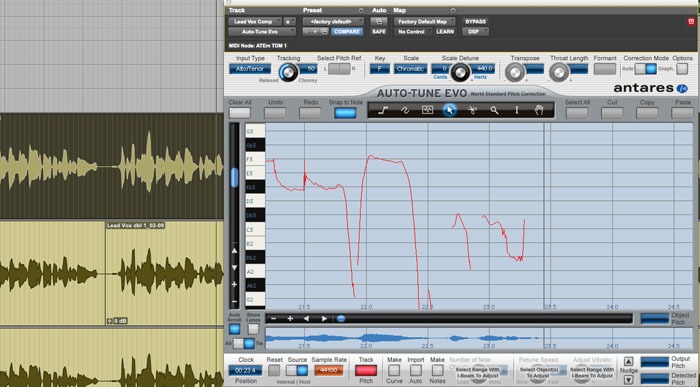The height and width of the screenshot is (387, 700).
Task: Click the Nudge up arrow
Action: point(629,362)
